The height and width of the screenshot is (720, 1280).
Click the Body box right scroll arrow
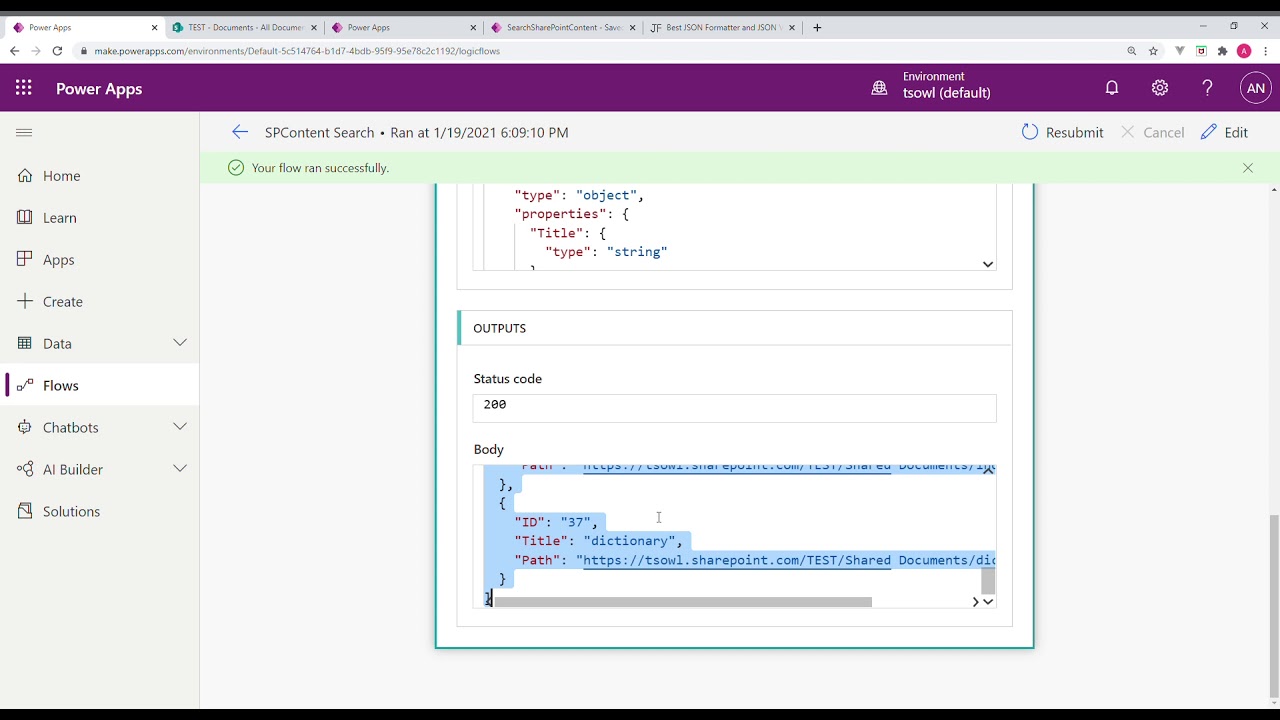pos(976,602)
